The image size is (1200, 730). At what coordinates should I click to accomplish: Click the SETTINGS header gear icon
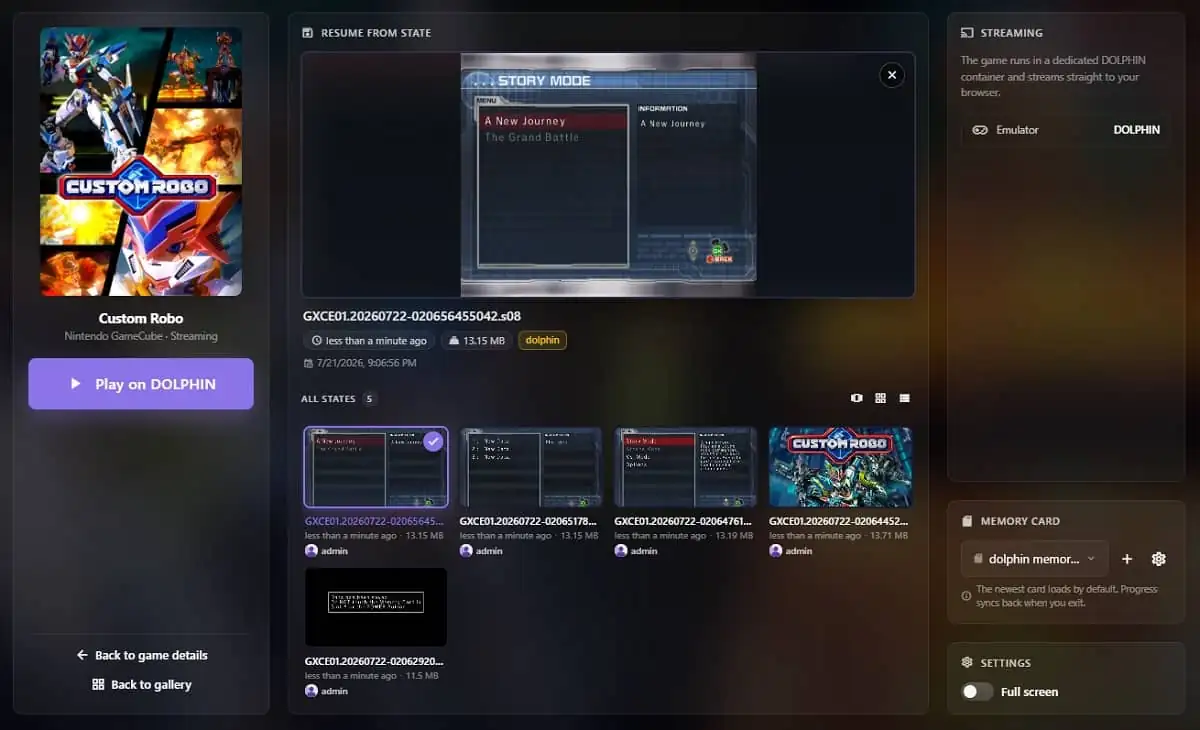tap(967, 663)
